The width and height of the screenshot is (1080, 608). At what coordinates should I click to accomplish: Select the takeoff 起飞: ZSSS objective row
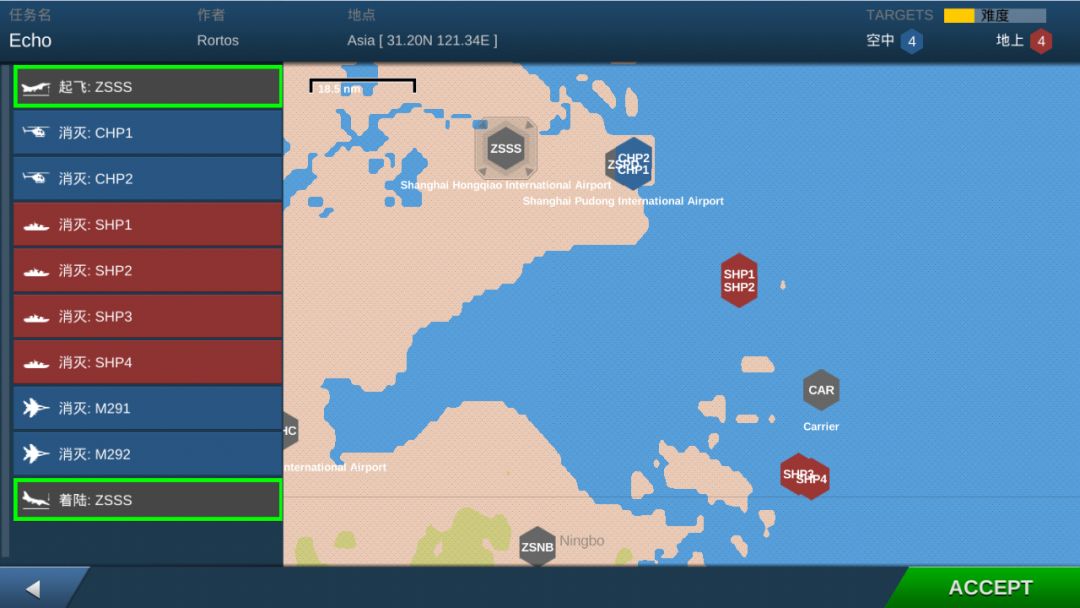tap(147, 87)
